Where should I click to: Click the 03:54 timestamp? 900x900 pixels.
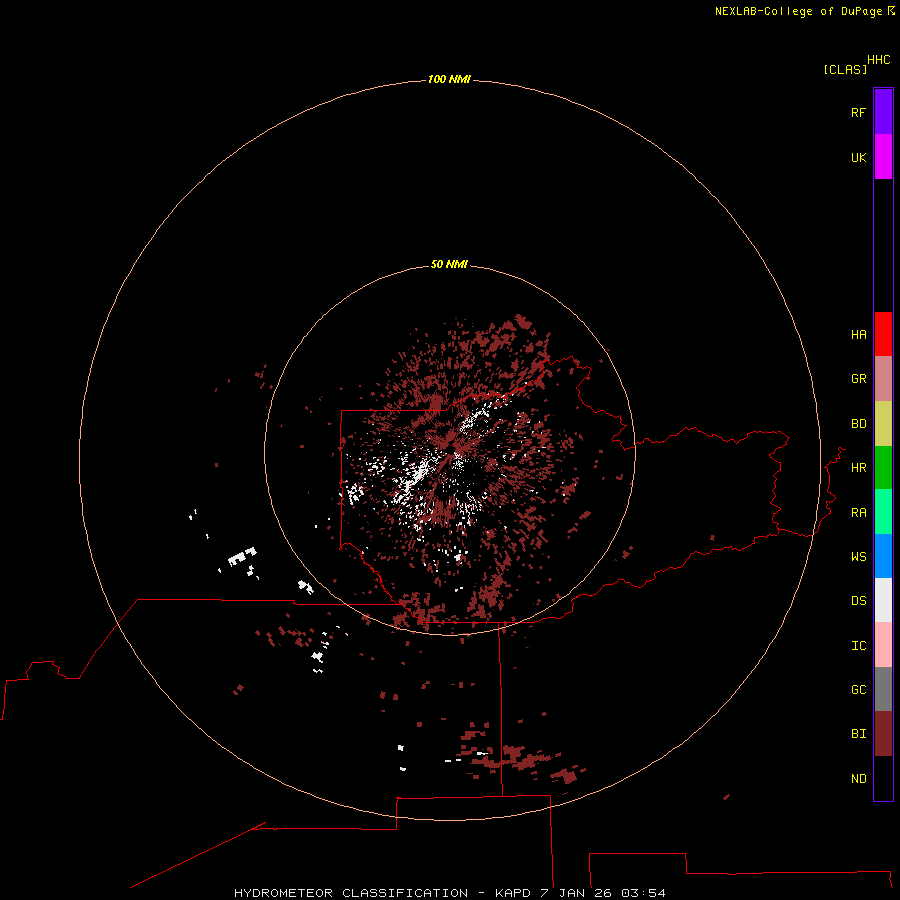(x=643, y=893)
